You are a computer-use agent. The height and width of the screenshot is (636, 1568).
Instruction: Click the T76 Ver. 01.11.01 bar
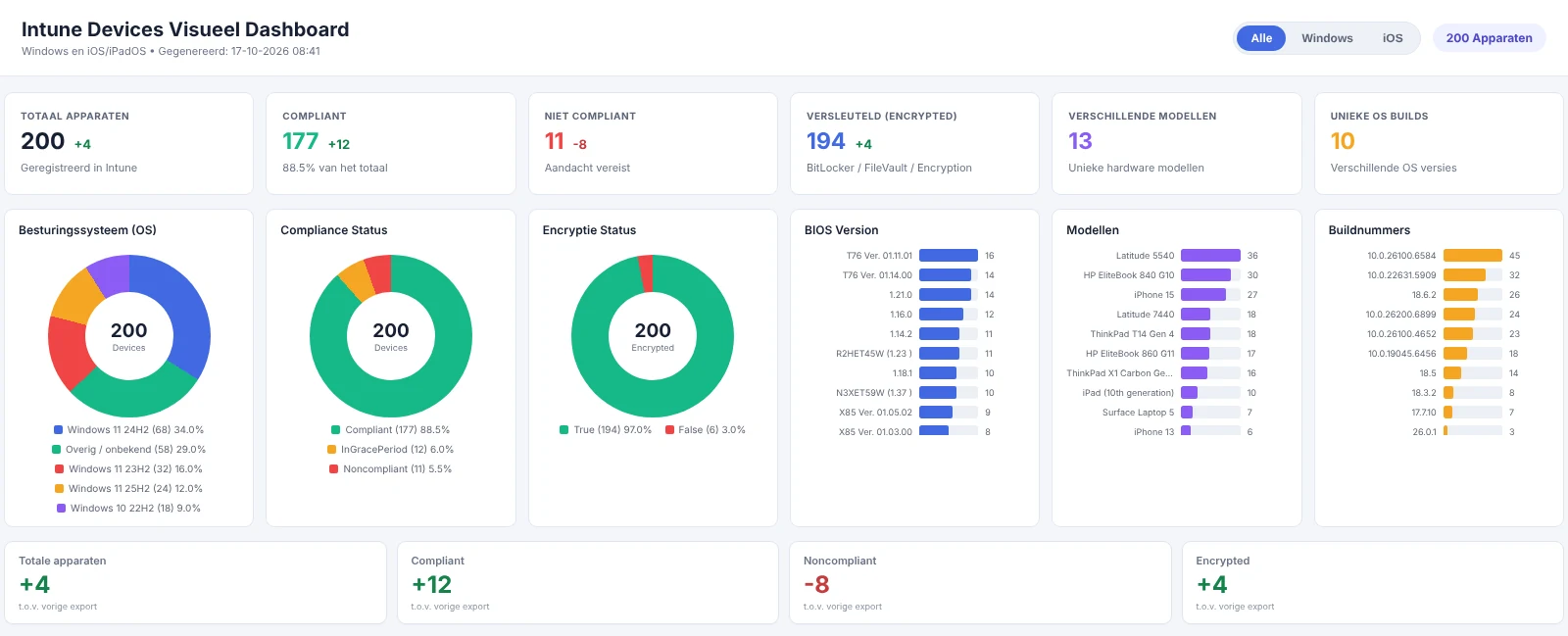pos(949,256)
